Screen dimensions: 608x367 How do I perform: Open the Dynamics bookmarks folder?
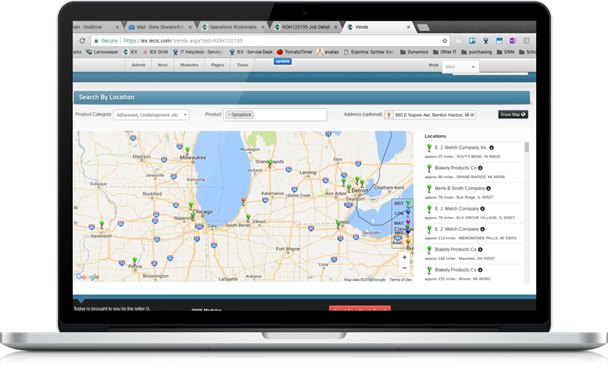(x=414, y=52)
